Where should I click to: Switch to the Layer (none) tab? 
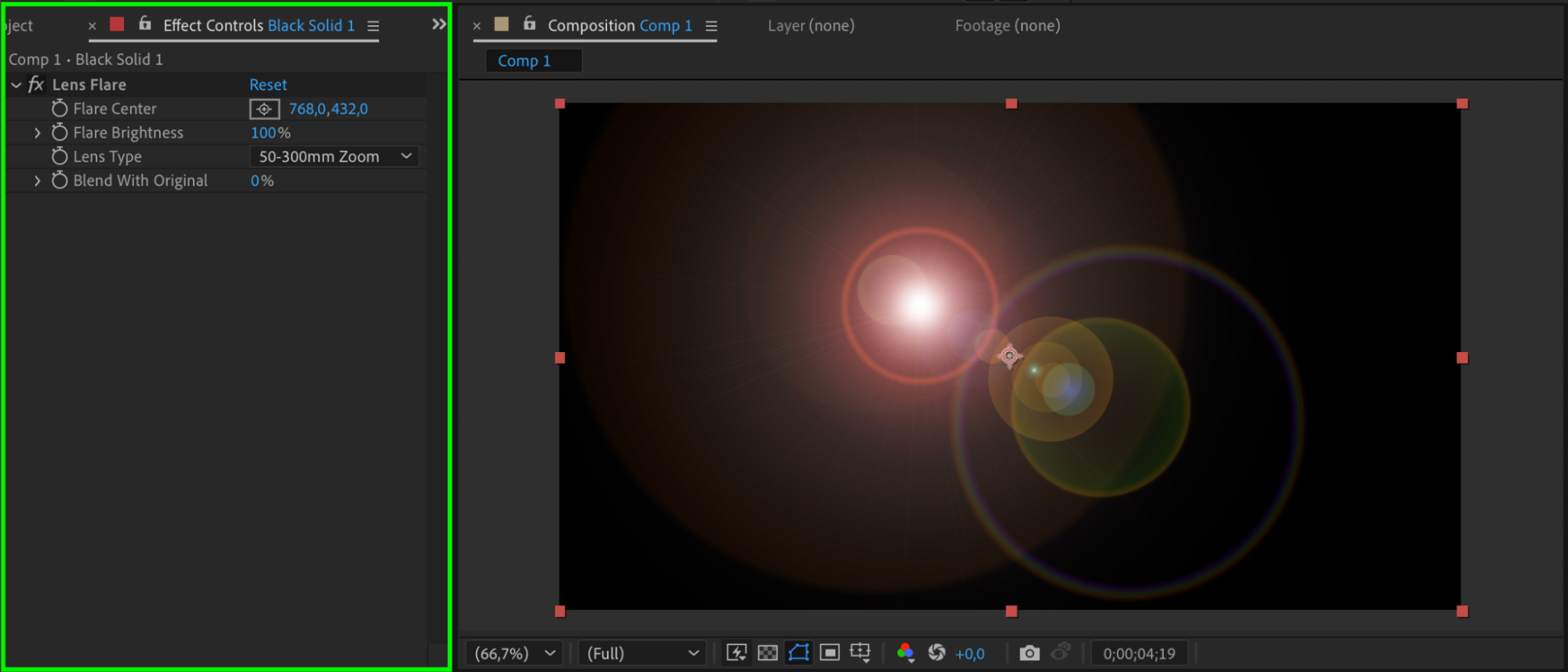(x=811, y=26)
